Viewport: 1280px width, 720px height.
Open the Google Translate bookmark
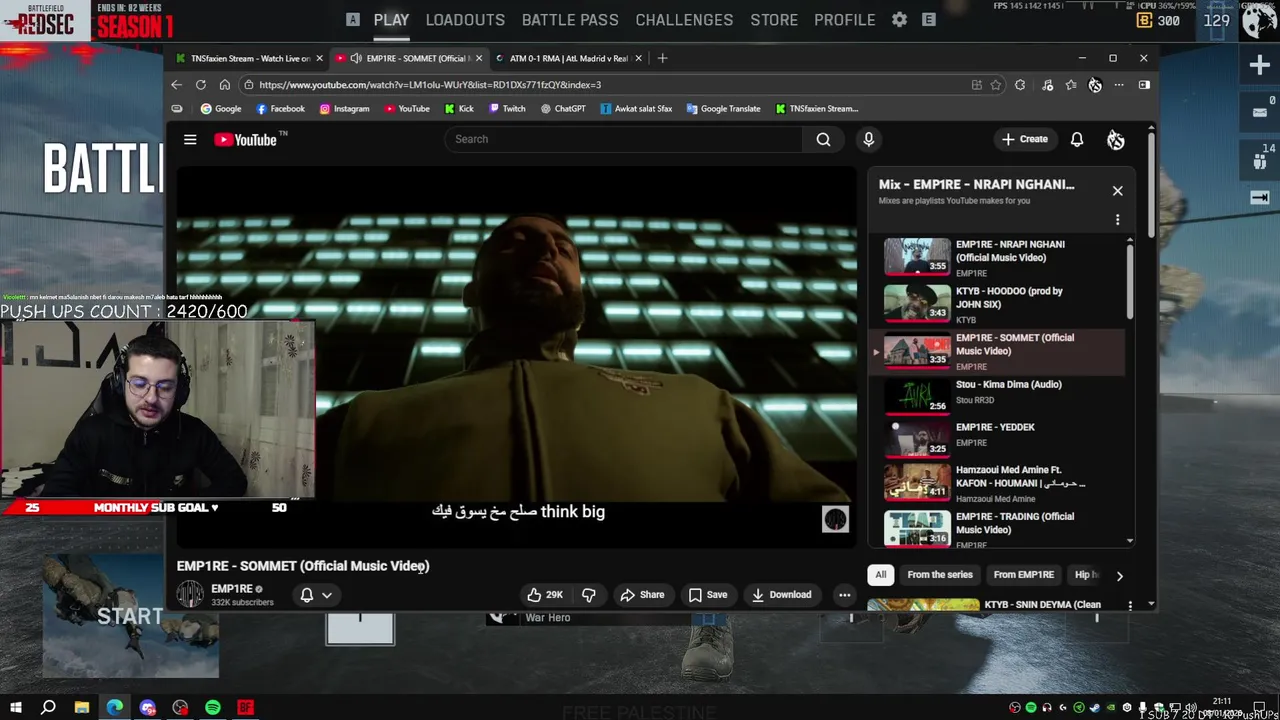coord(722,109)
